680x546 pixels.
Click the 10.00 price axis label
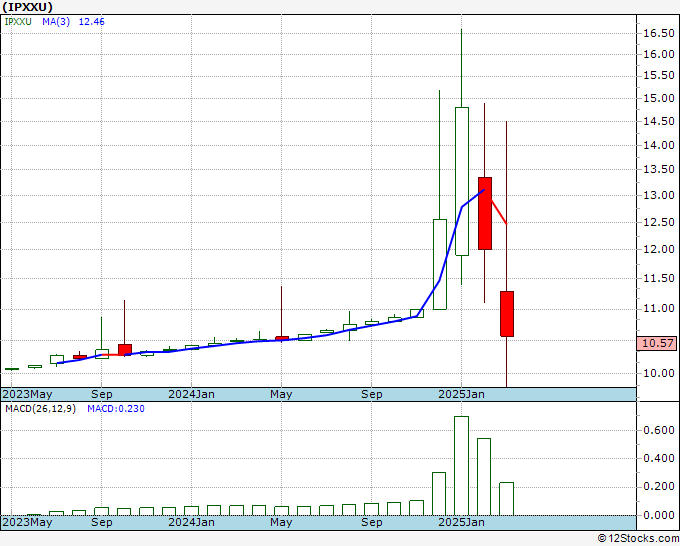[x=659, y=373]
